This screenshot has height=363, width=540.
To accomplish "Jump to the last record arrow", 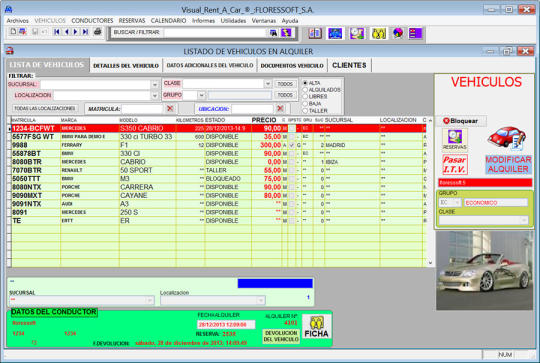I will click(x=85, y=32).
